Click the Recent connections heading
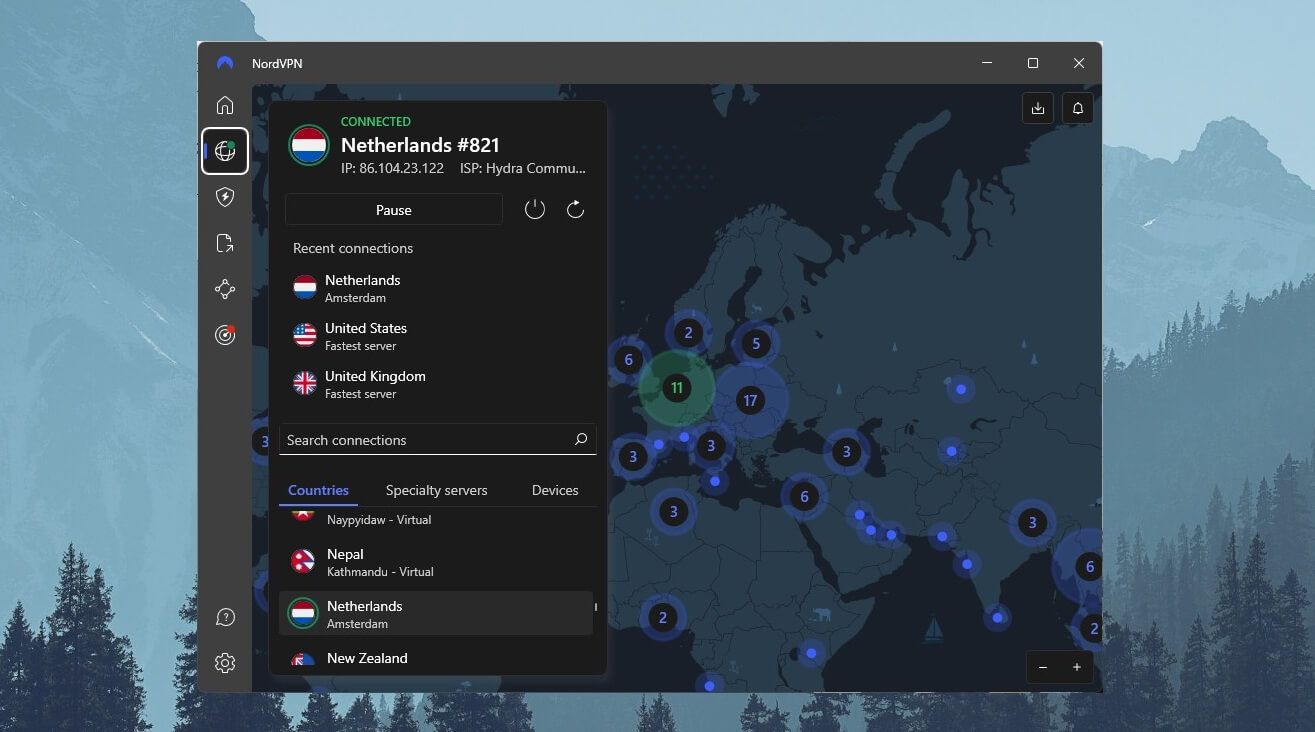This screenshot has width=1315, height=732. [353, 248]
